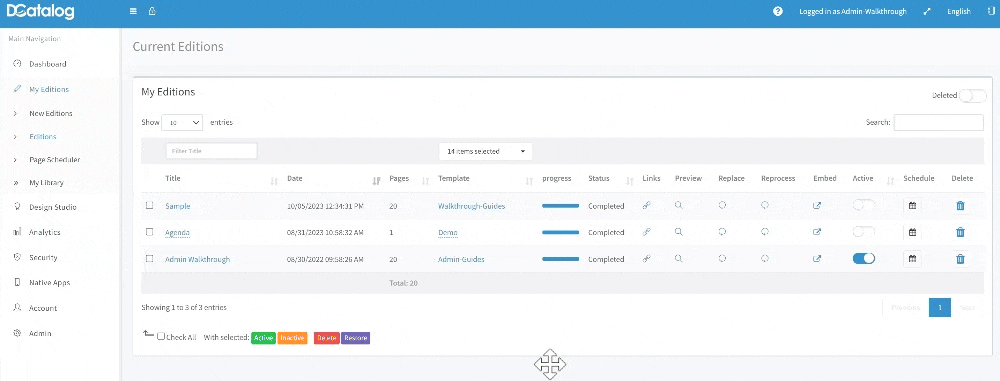Open Native Apps in navigation
Viewport: 1000px width, 381px height.
click(x=50, y=282)
